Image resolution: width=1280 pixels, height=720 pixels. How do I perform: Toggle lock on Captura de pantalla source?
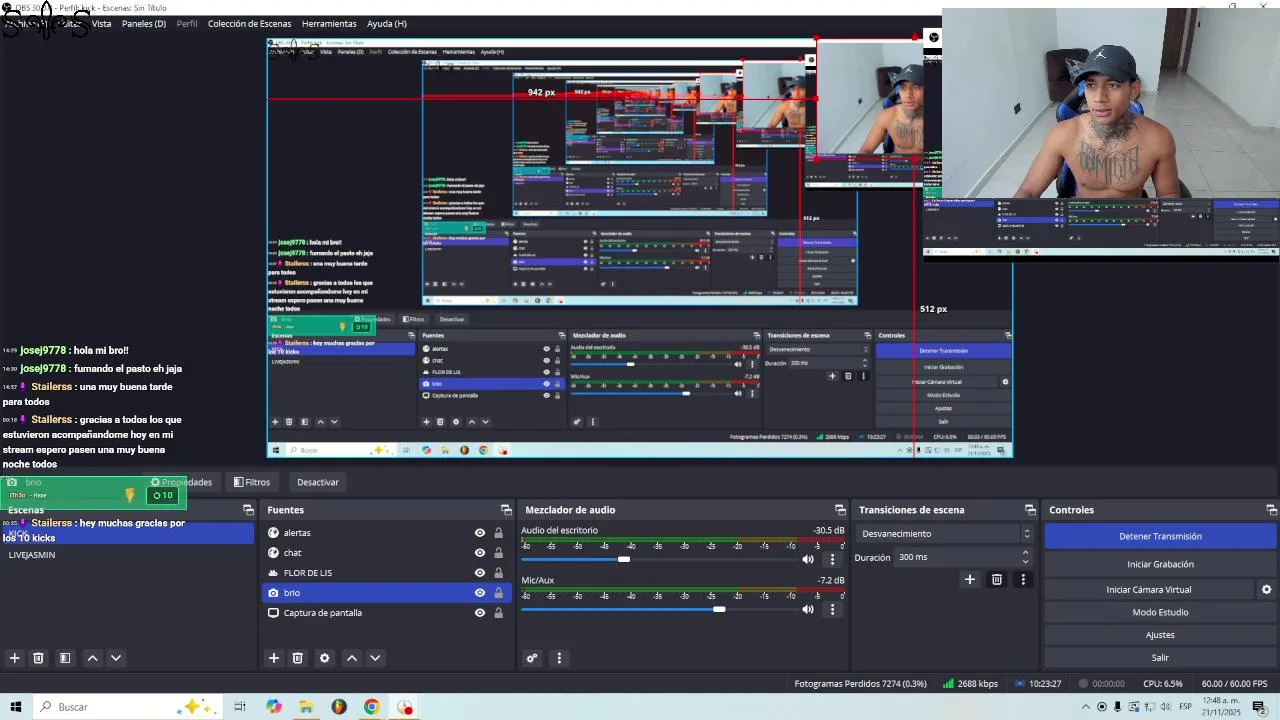tap(498, 613)
